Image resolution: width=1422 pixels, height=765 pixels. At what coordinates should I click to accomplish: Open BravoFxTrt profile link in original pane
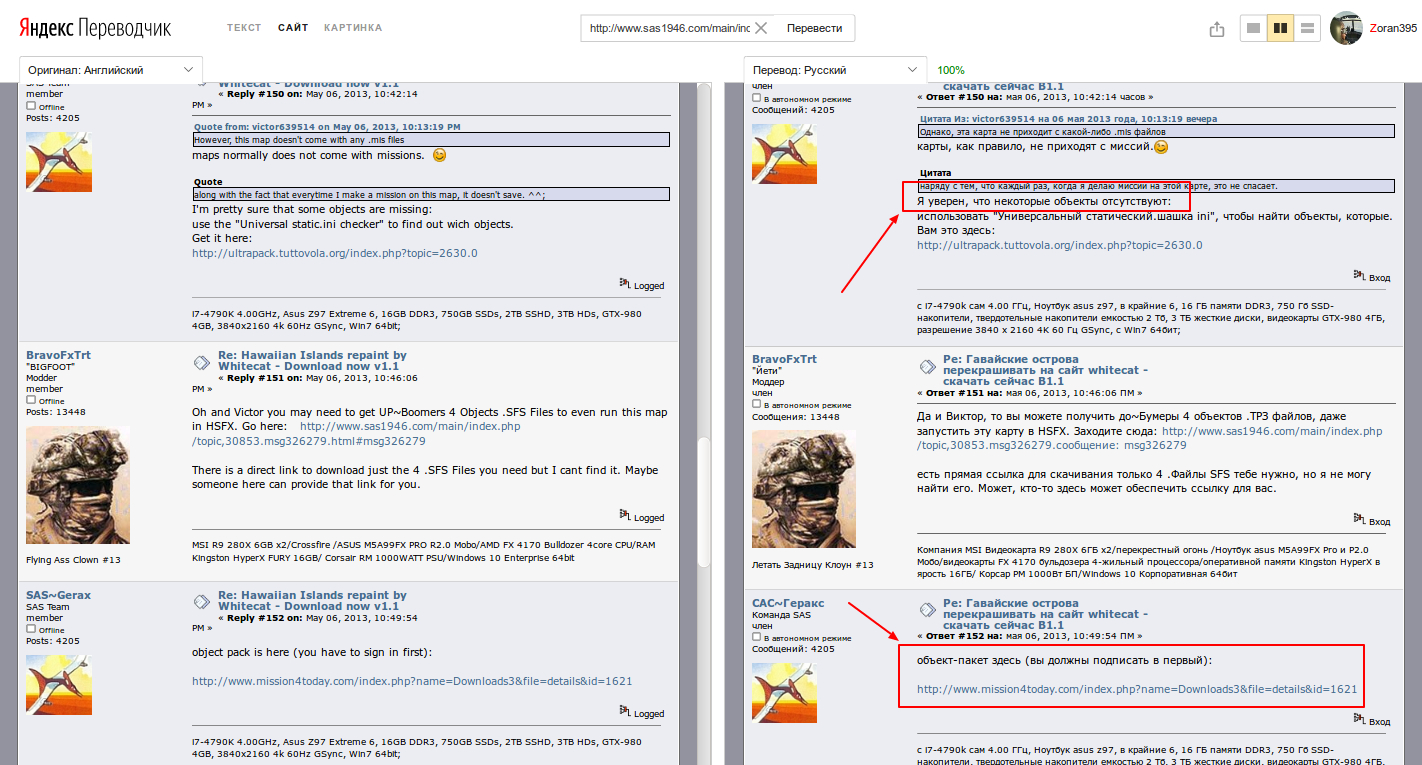[x=58, y=355]
